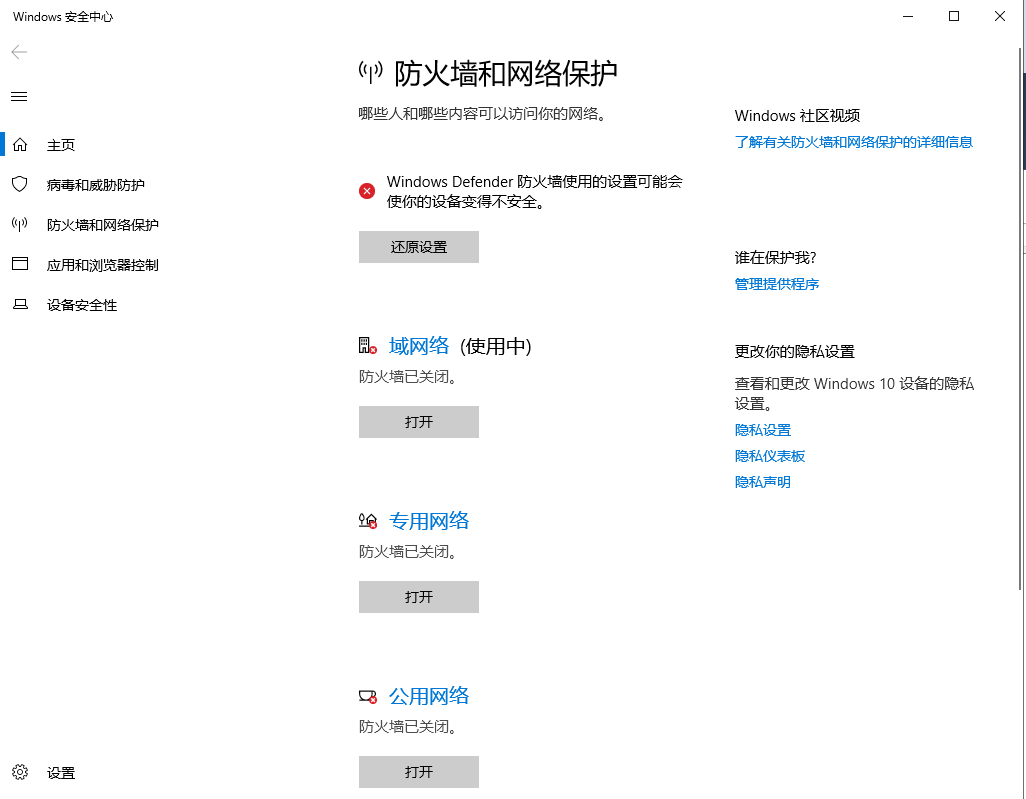Click the shield icon for 病毒和威胁防护
Image resolution: width=1026 pixels, height=799 pixels.
[20, 185]
